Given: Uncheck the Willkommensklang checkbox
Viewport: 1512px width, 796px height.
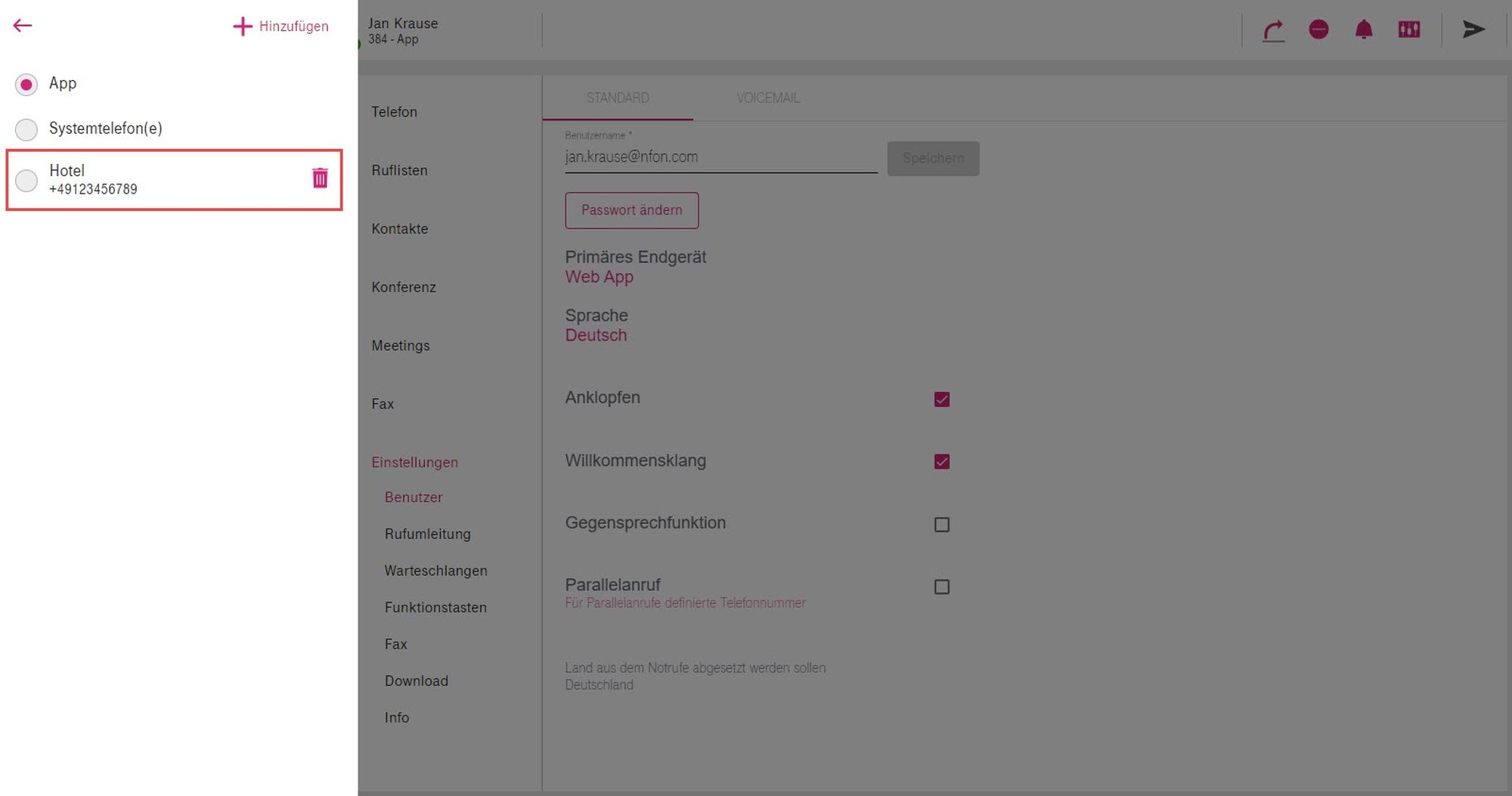Looking at the screenshot, I should coord(941,461).
